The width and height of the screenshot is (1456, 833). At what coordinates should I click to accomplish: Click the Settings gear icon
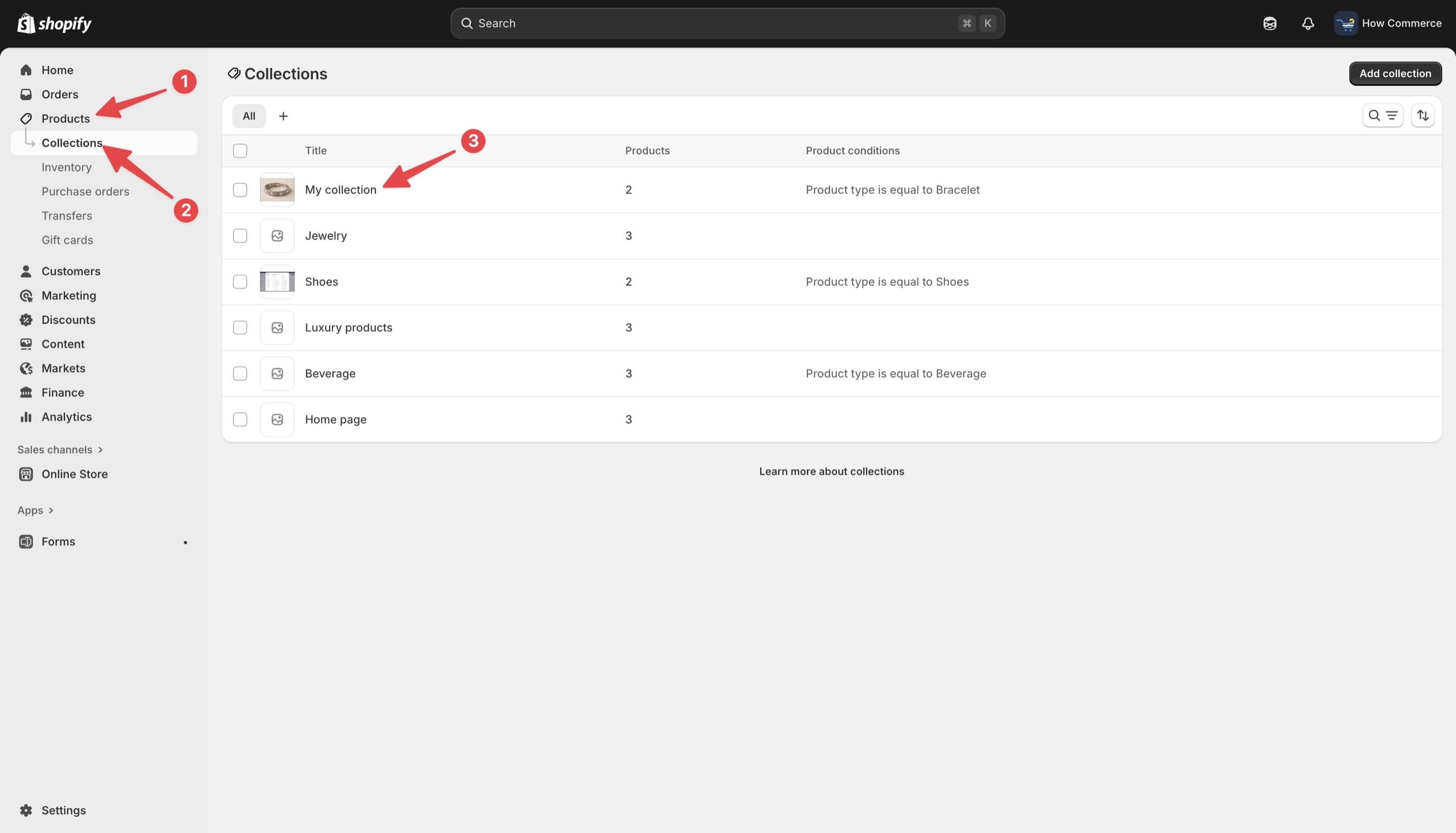(26, 810)
